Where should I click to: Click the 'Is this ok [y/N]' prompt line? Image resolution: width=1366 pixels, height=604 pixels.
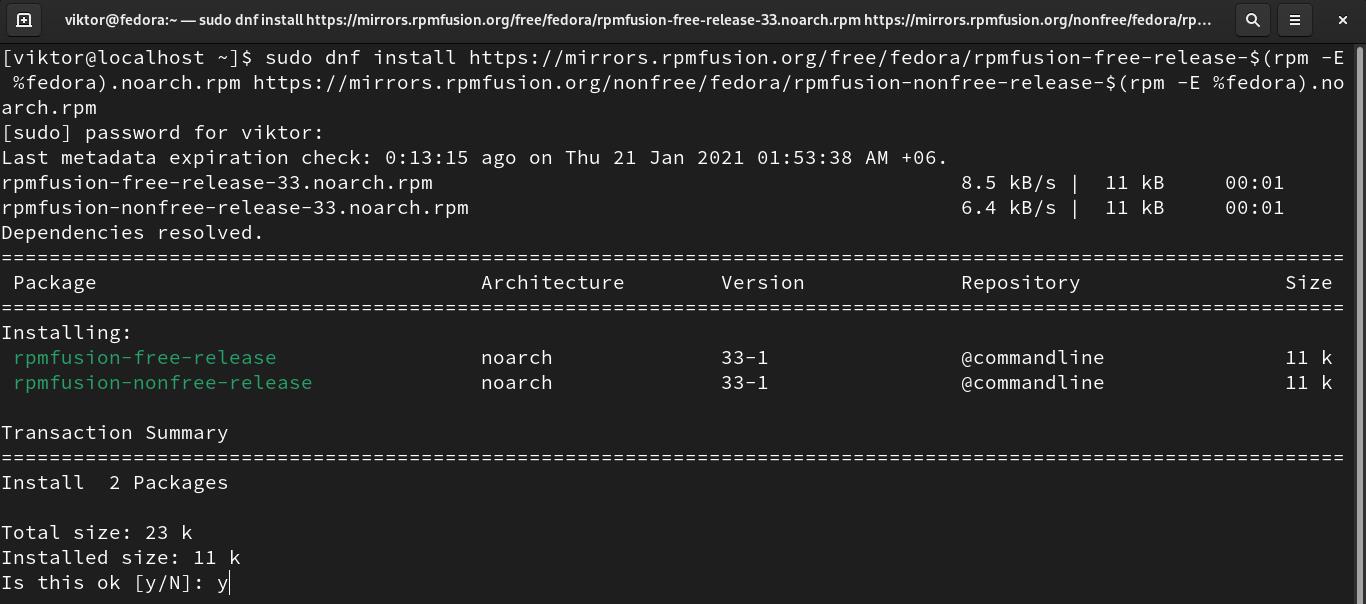115,583
